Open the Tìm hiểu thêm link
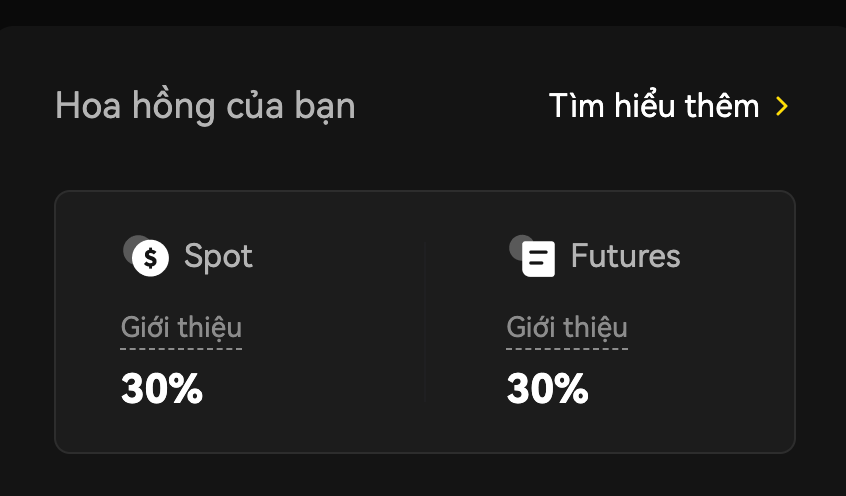846x496 pixels. (x=654, y=106)
